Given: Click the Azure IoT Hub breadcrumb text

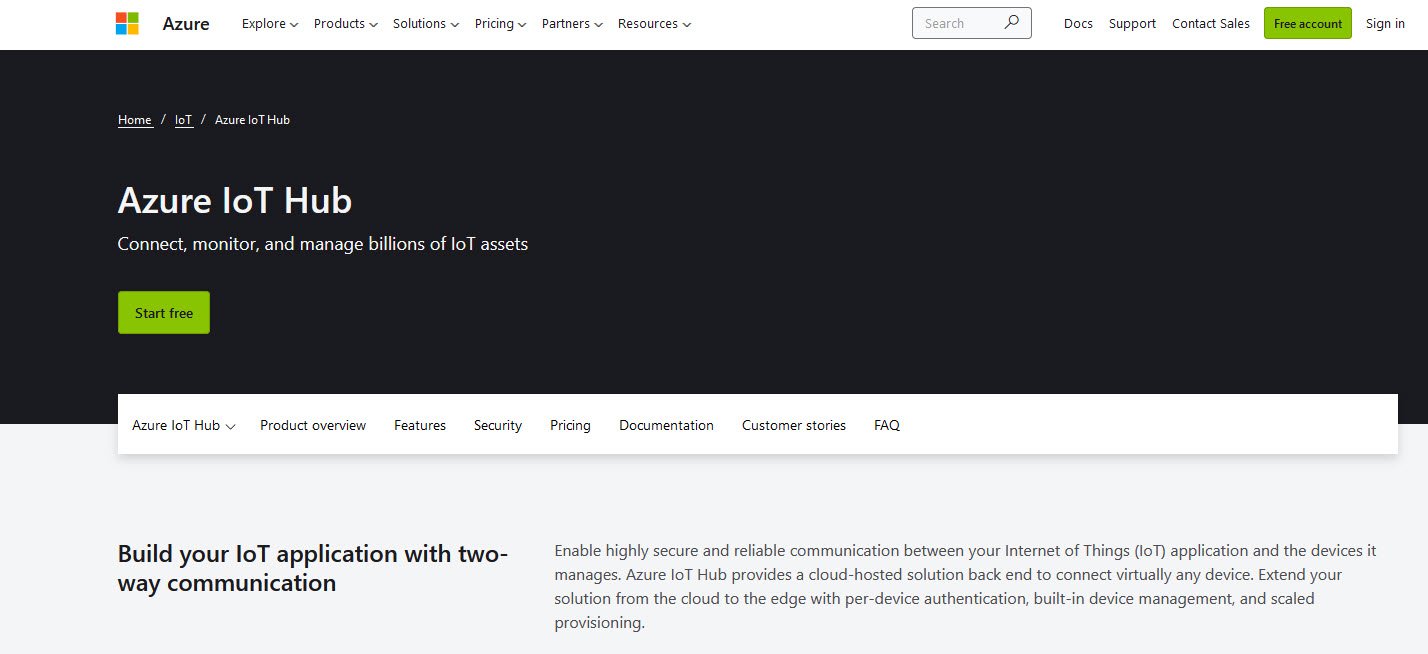Looking at the screenshot, I should pyautogui.click(x=252, y=120).
